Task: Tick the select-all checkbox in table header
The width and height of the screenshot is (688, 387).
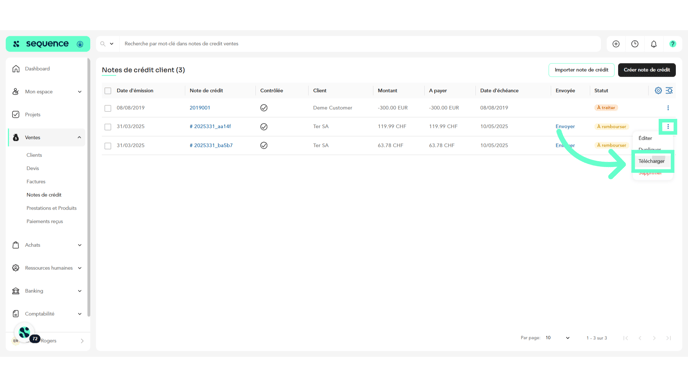Action: 108,91
